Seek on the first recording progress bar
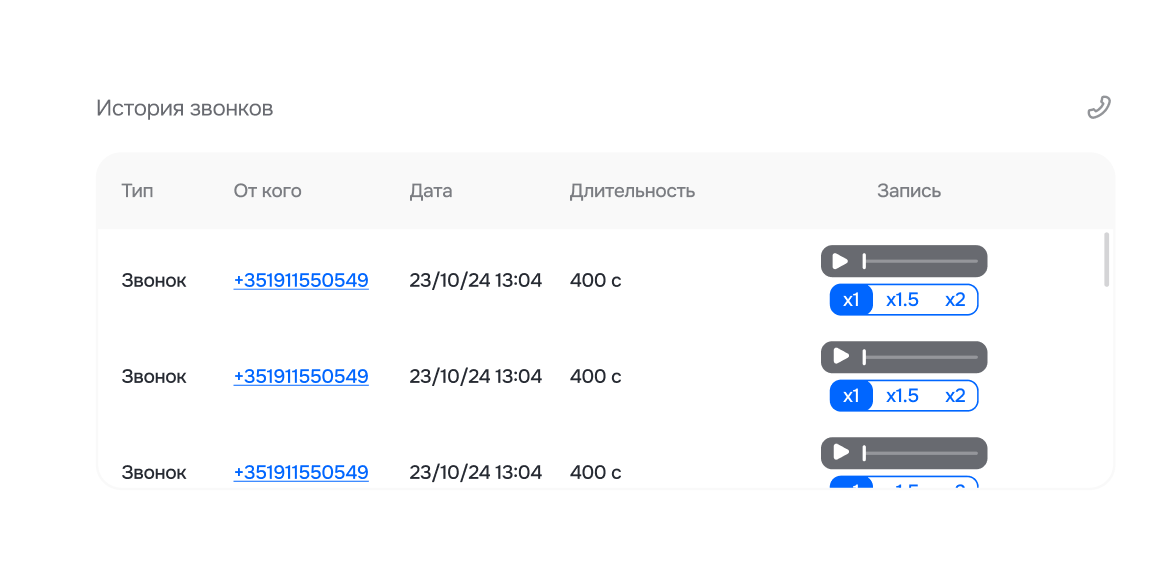Screen dimensions: 1174x582 pos(920,261)
